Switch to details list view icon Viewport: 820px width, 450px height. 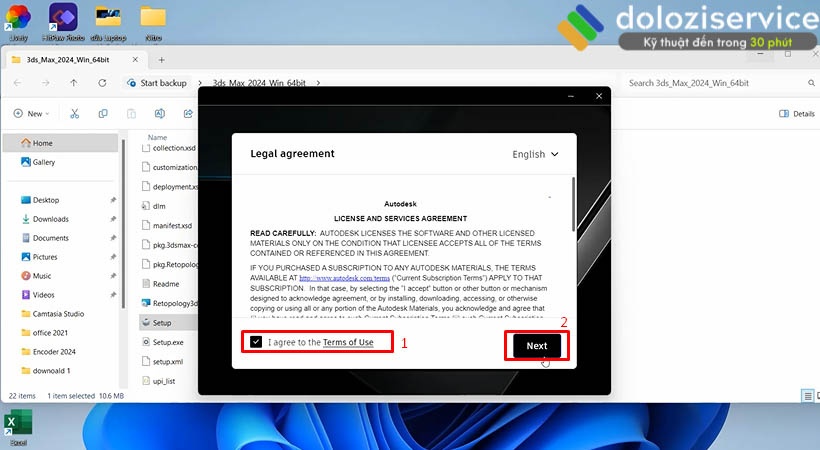[x=807, y=396]
